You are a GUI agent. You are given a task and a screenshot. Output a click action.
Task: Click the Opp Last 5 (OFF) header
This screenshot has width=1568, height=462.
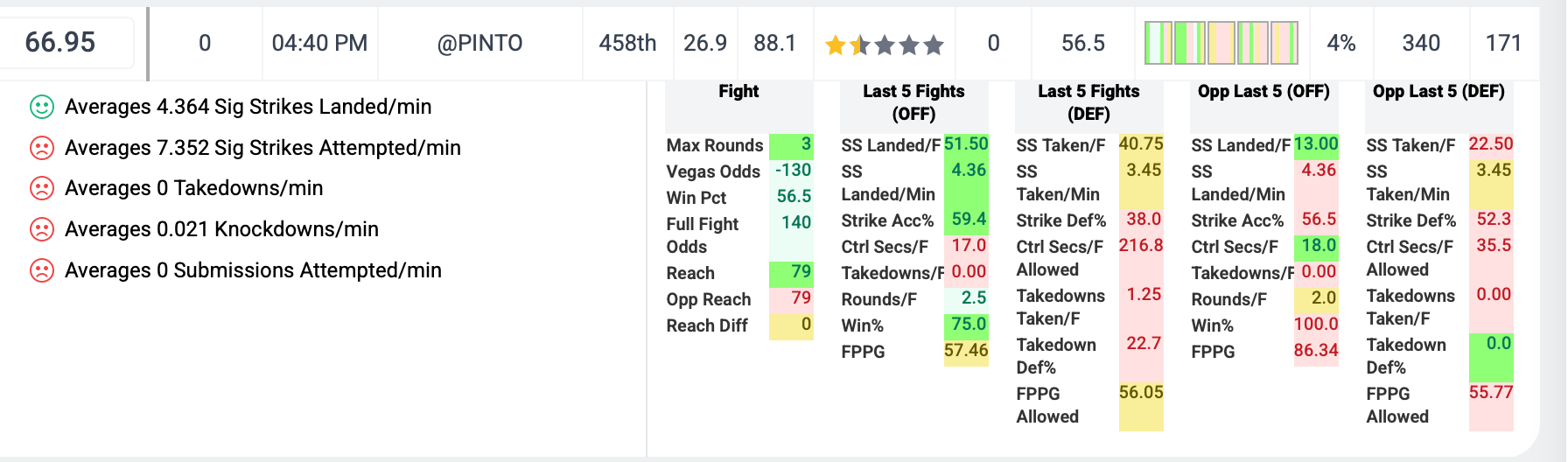click(1263, 91)
